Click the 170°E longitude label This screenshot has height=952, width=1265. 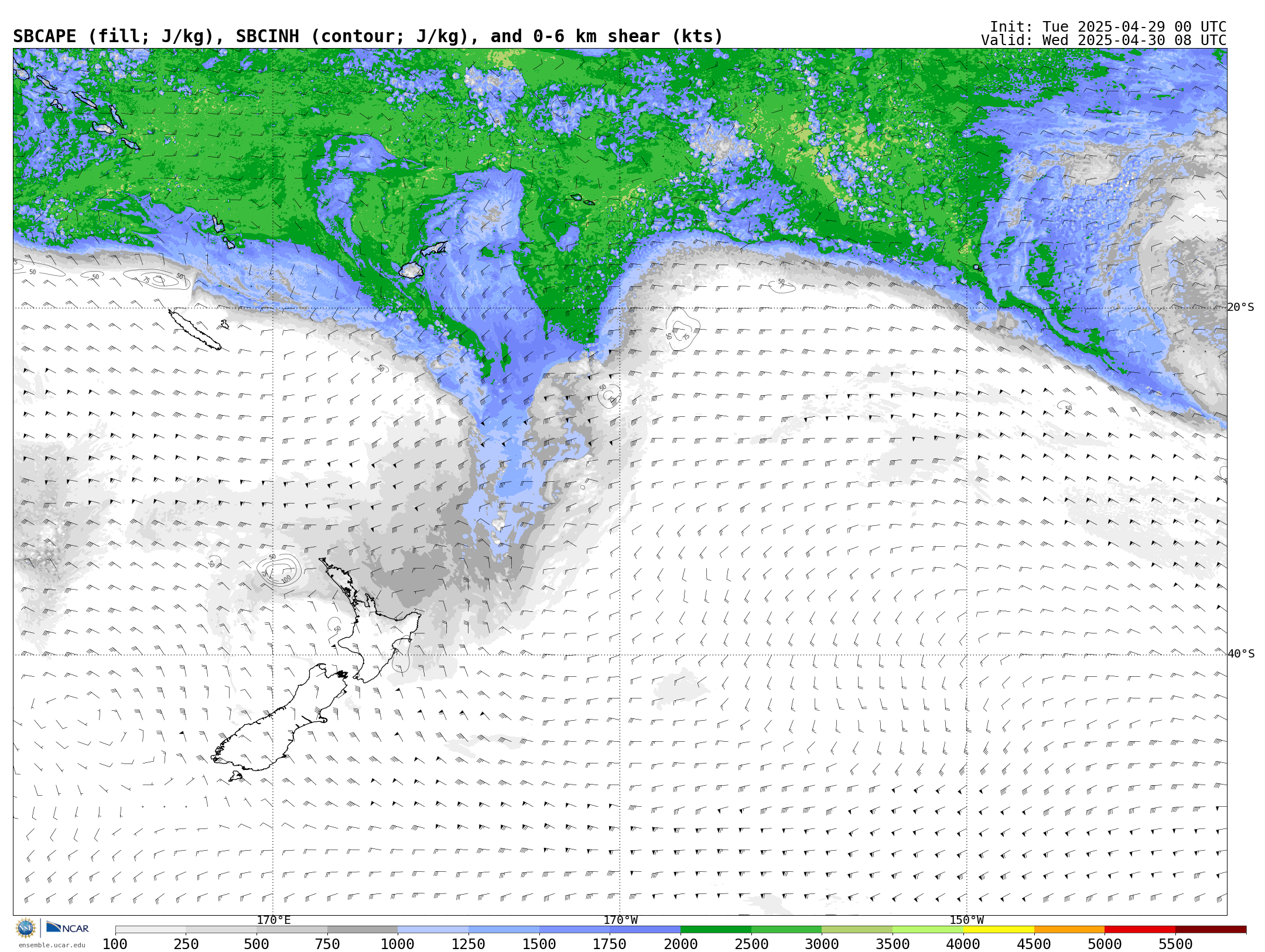pyautogui.click(x=273, y=920)
